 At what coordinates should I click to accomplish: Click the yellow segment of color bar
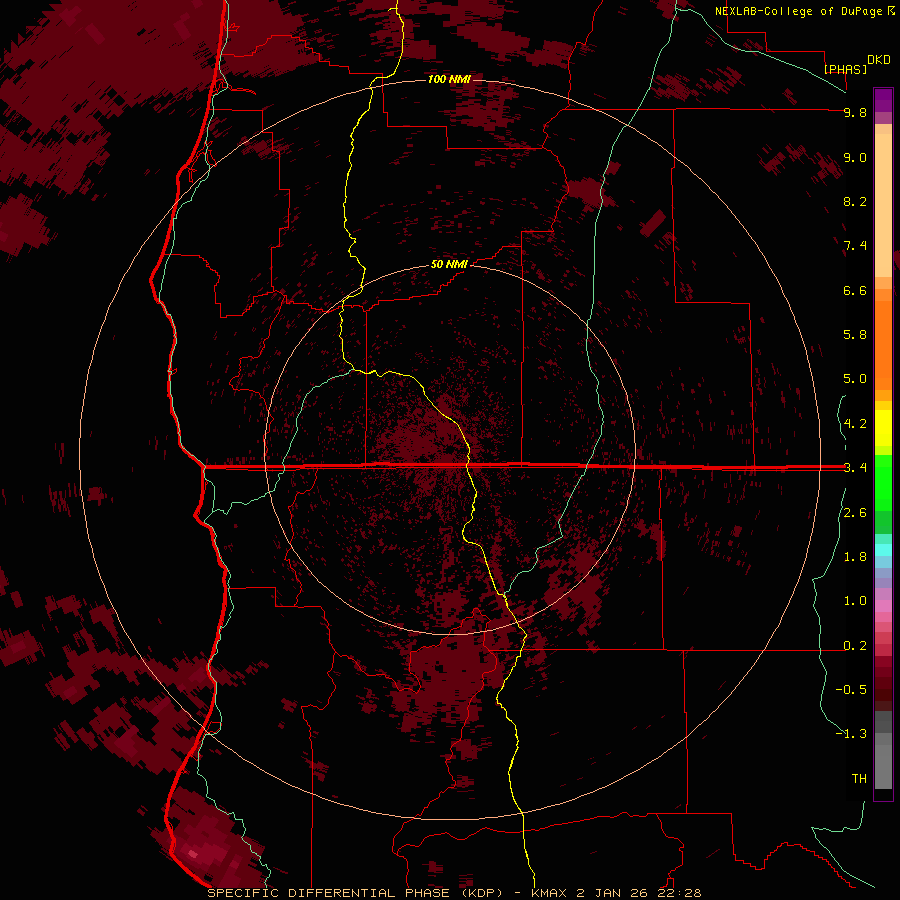tap(883, 428)
